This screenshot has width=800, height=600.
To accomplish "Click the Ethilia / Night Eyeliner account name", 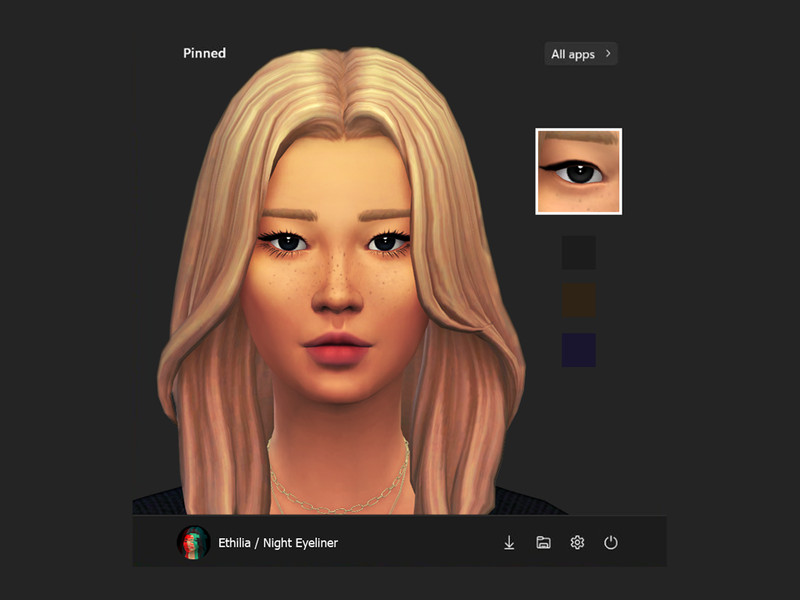I will tap(278, 543).
